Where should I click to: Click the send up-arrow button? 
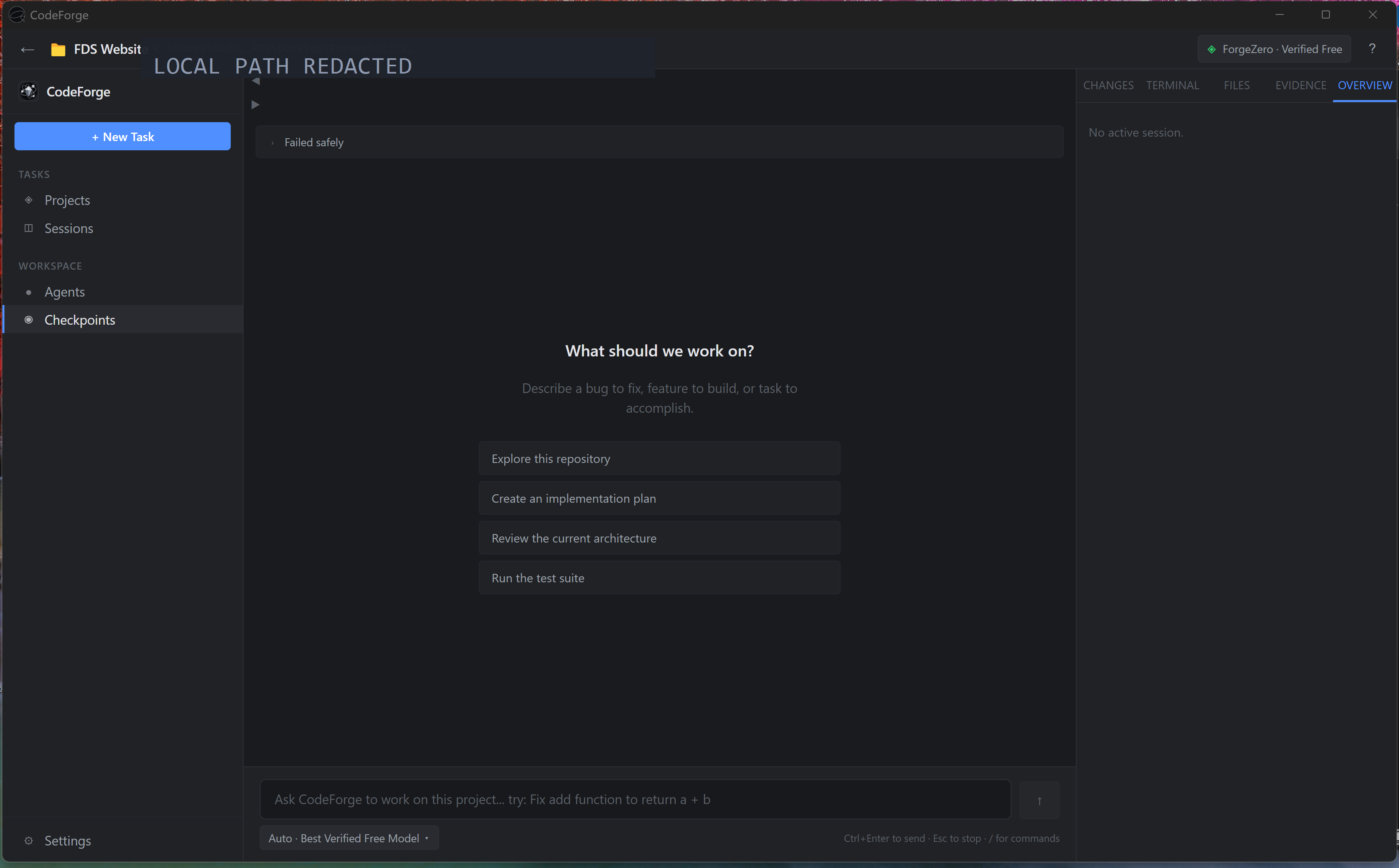[x=1039, y=800]
